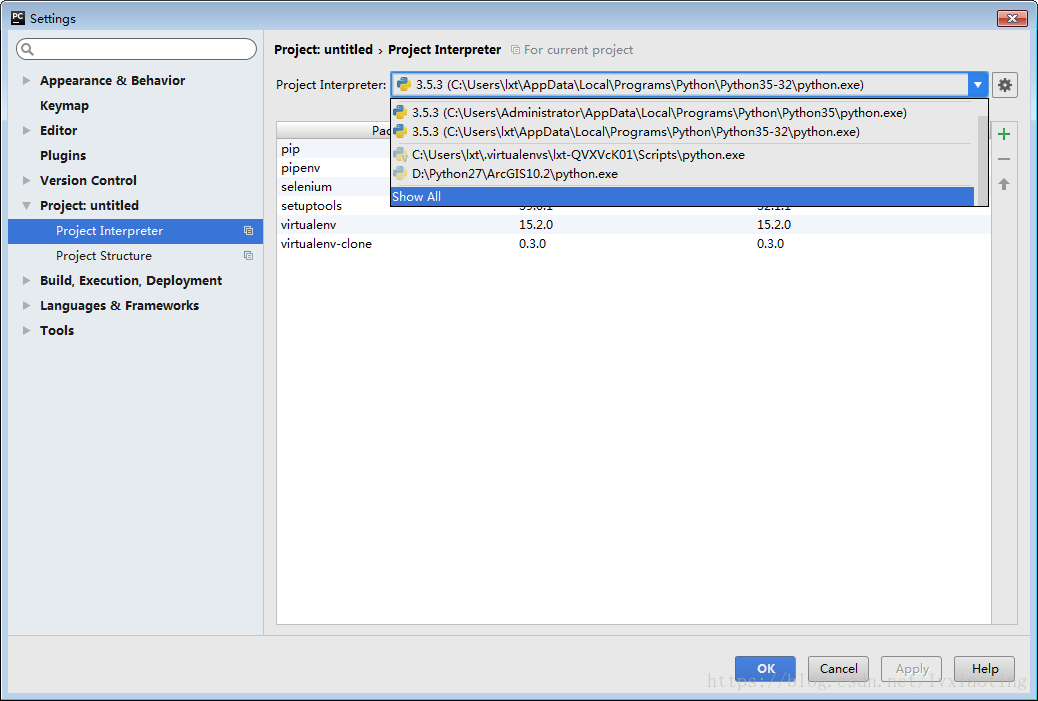Open the Project Interpreter dropdown arrow
The image size is (1038, 701).
click(x=977, y=85)
